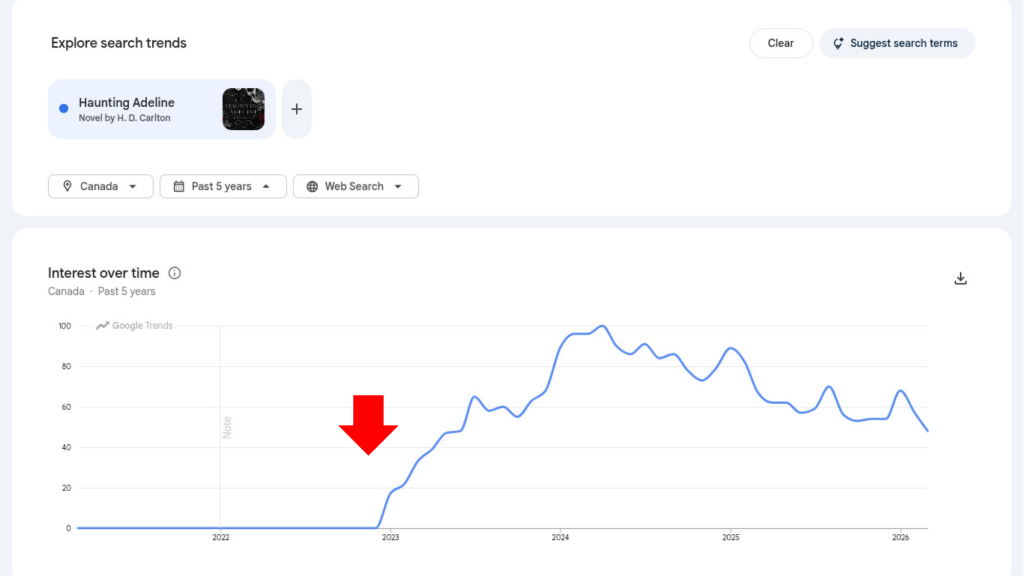Click the Clear button

pos(780,43)
